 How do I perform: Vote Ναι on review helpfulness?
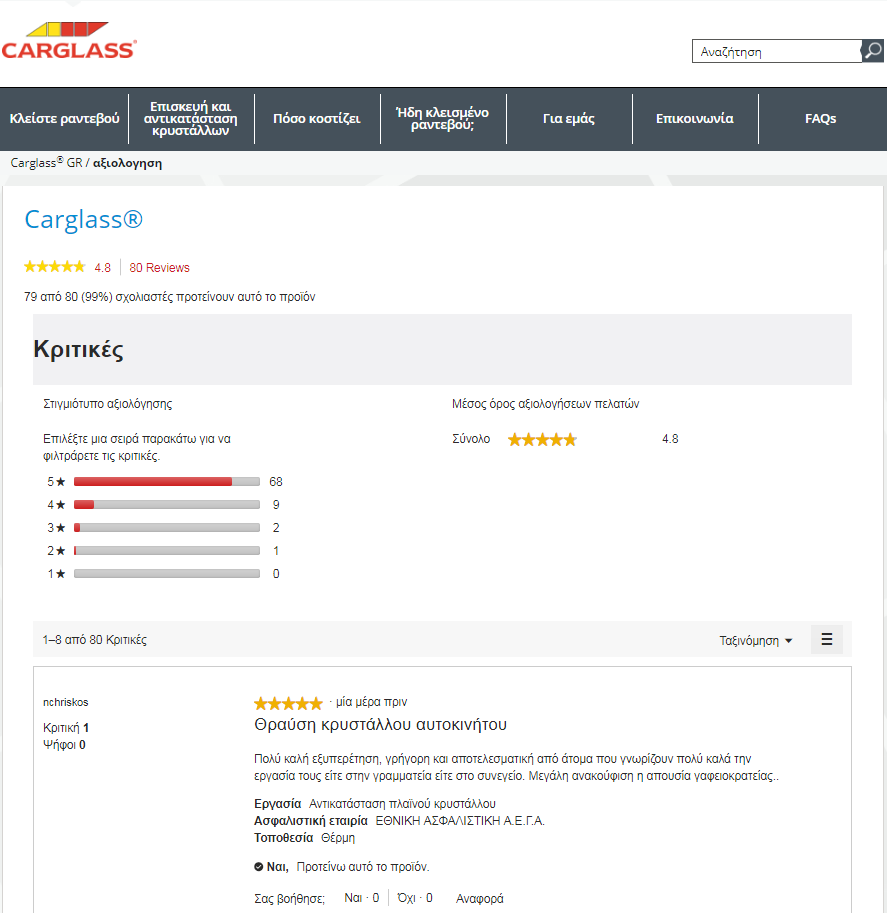pyautogui.click(x=361, y=898)
